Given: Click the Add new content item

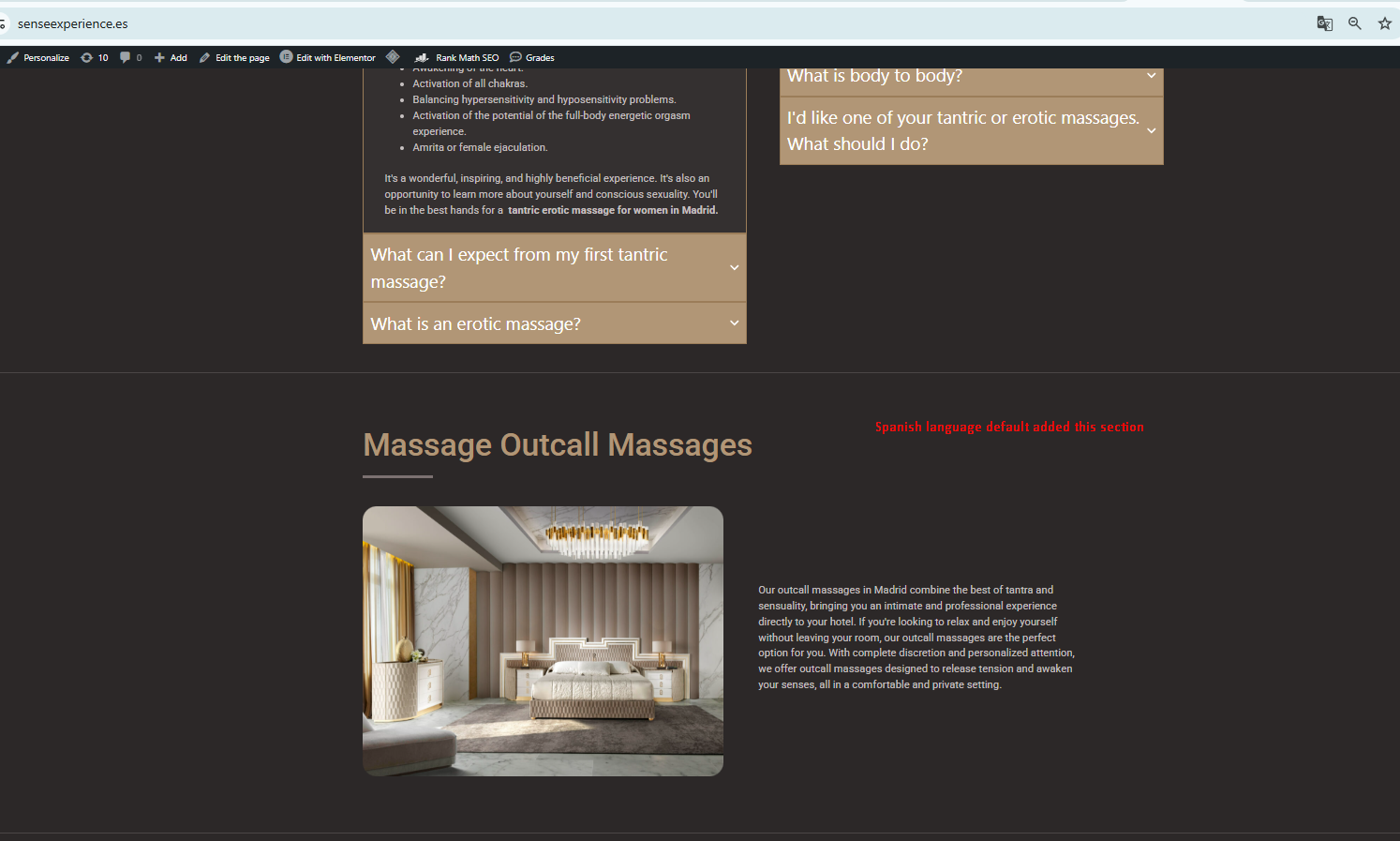Looking at the screenshot, I should 171,57.
